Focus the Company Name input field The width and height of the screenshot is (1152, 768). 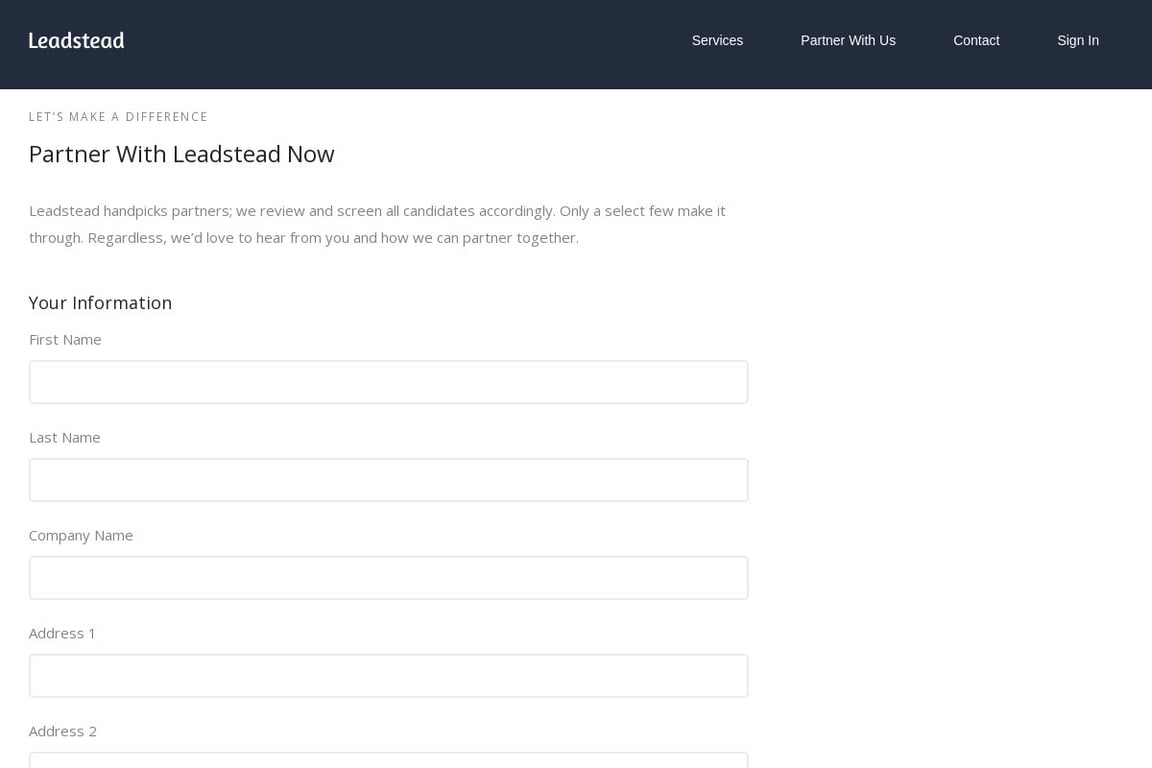(x=389, y=578)
